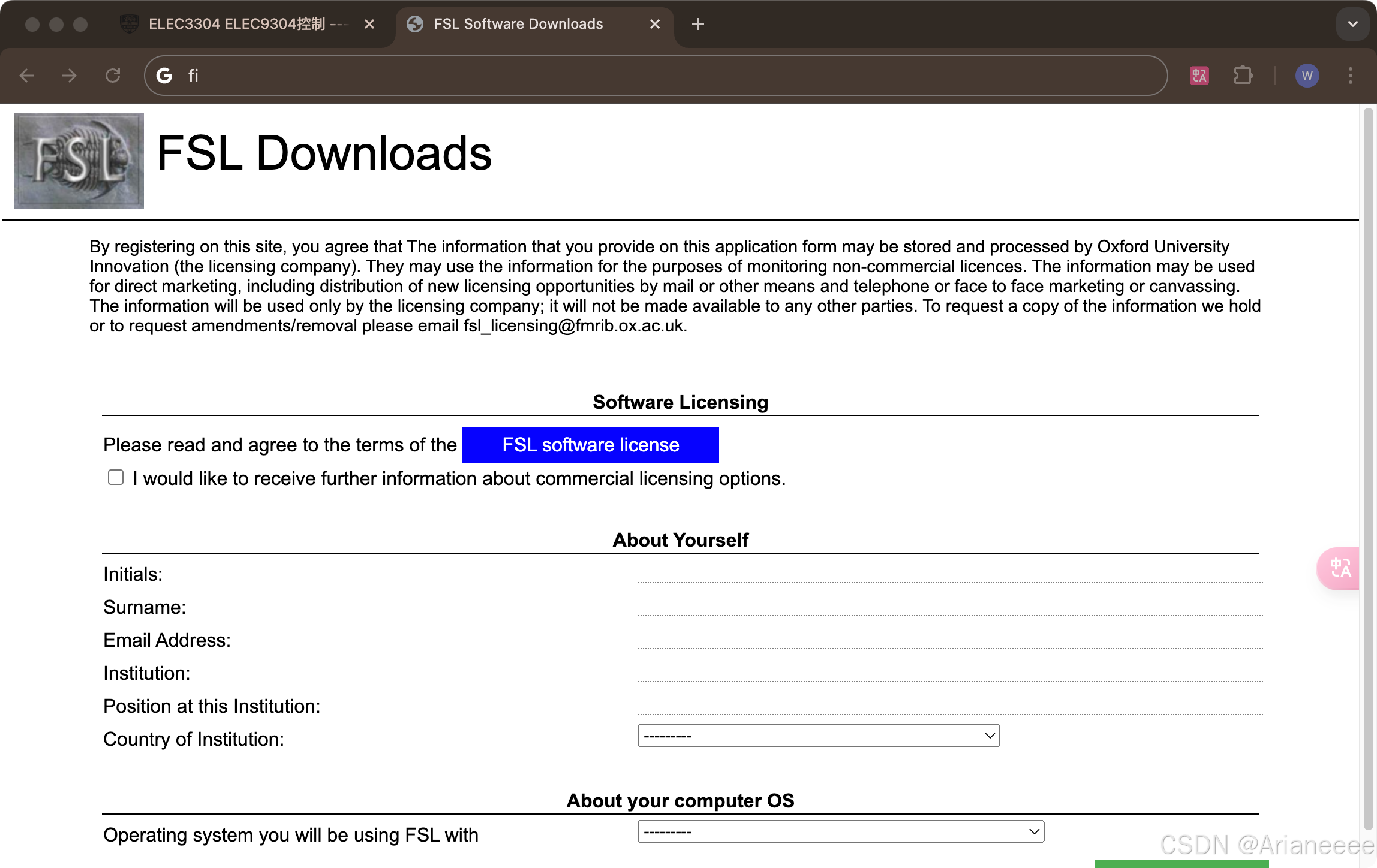
Task: Expand Country of Institution dropdown
Action: pyautogui.click(x=818, y=736)
